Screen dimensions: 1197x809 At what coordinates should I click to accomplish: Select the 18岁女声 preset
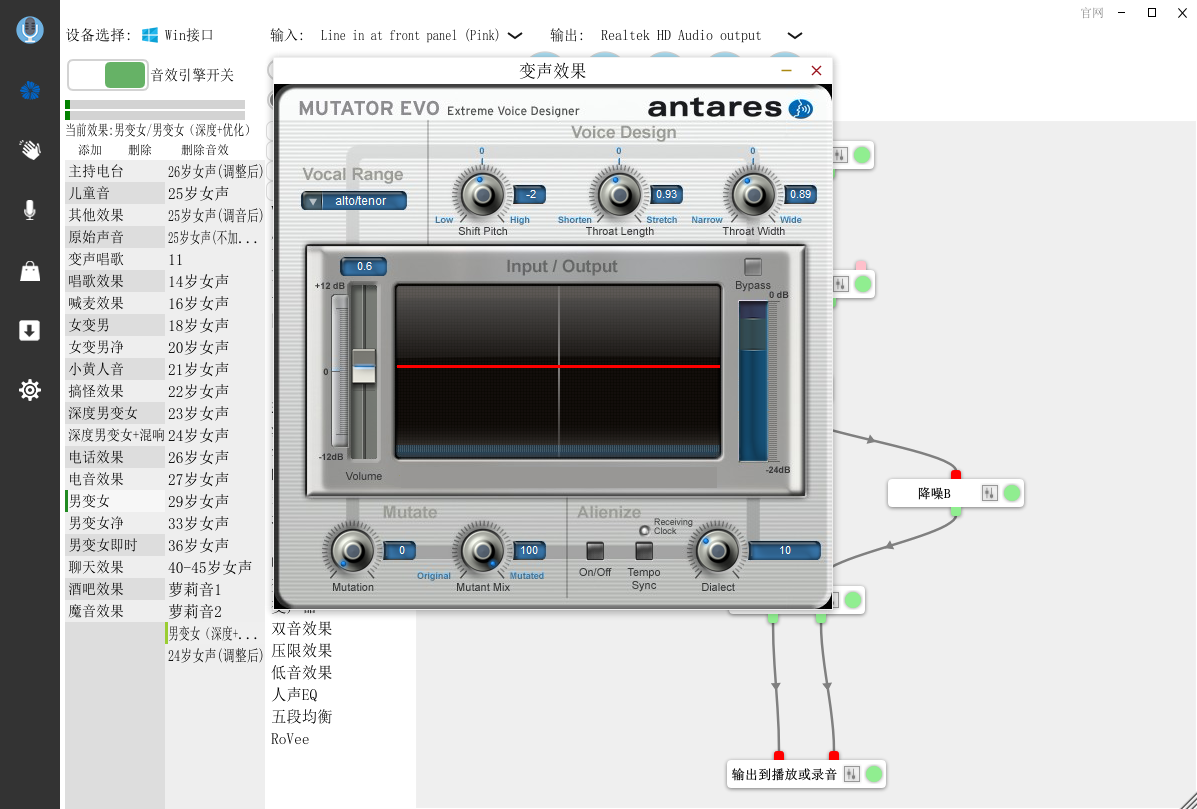215,325
